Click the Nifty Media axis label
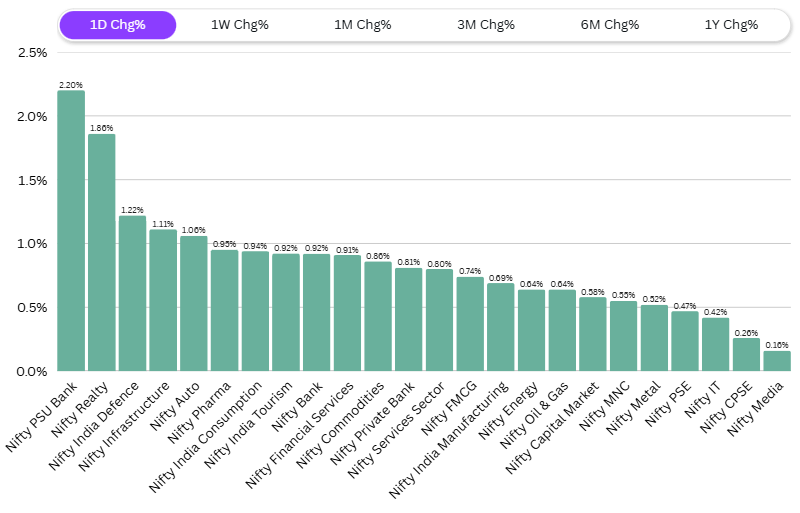The height and width of the screenshot is (513, 800). click(755, 409)
